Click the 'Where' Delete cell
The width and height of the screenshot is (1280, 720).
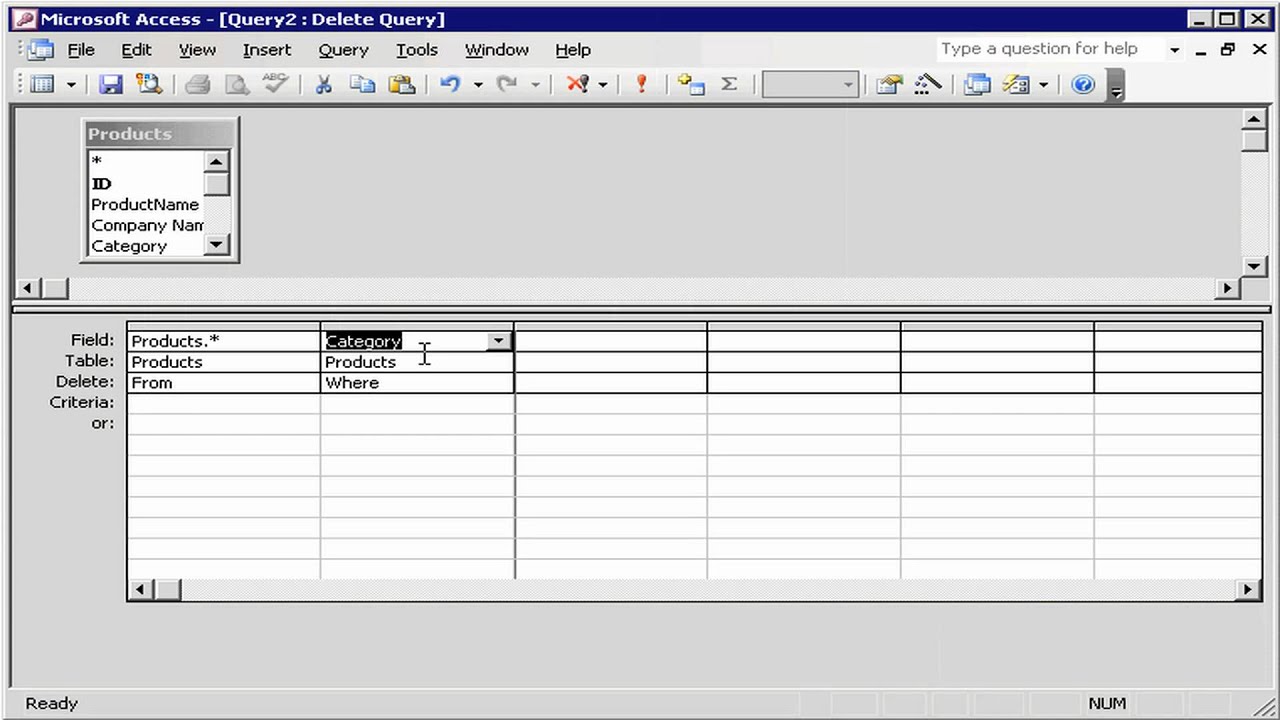(x=417, y=383)
